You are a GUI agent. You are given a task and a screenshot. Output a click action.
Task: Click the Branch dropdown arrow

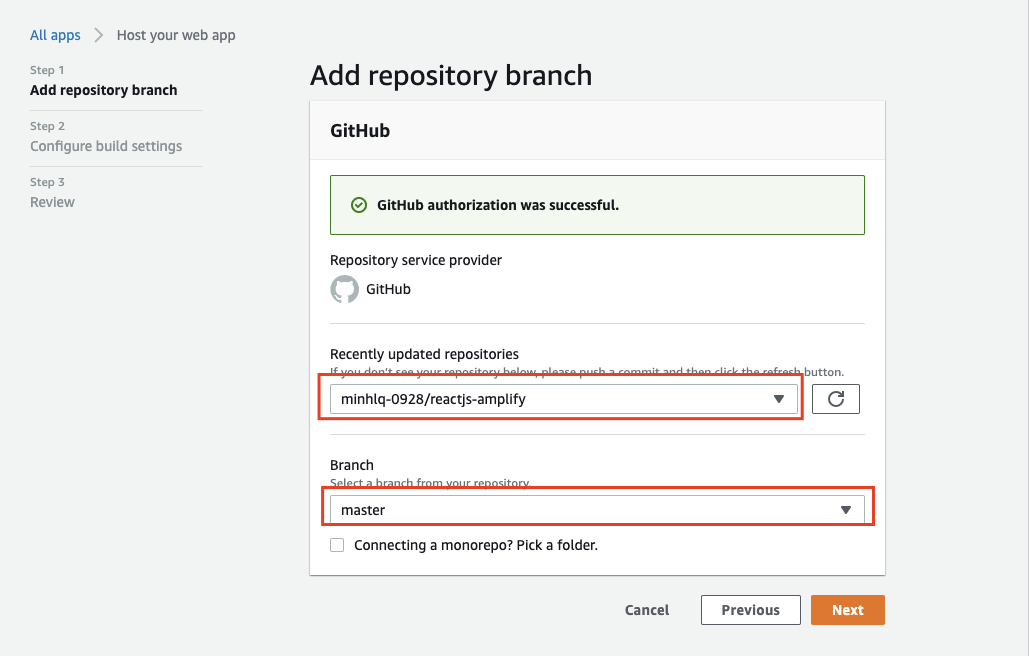(x=846, y=510)
